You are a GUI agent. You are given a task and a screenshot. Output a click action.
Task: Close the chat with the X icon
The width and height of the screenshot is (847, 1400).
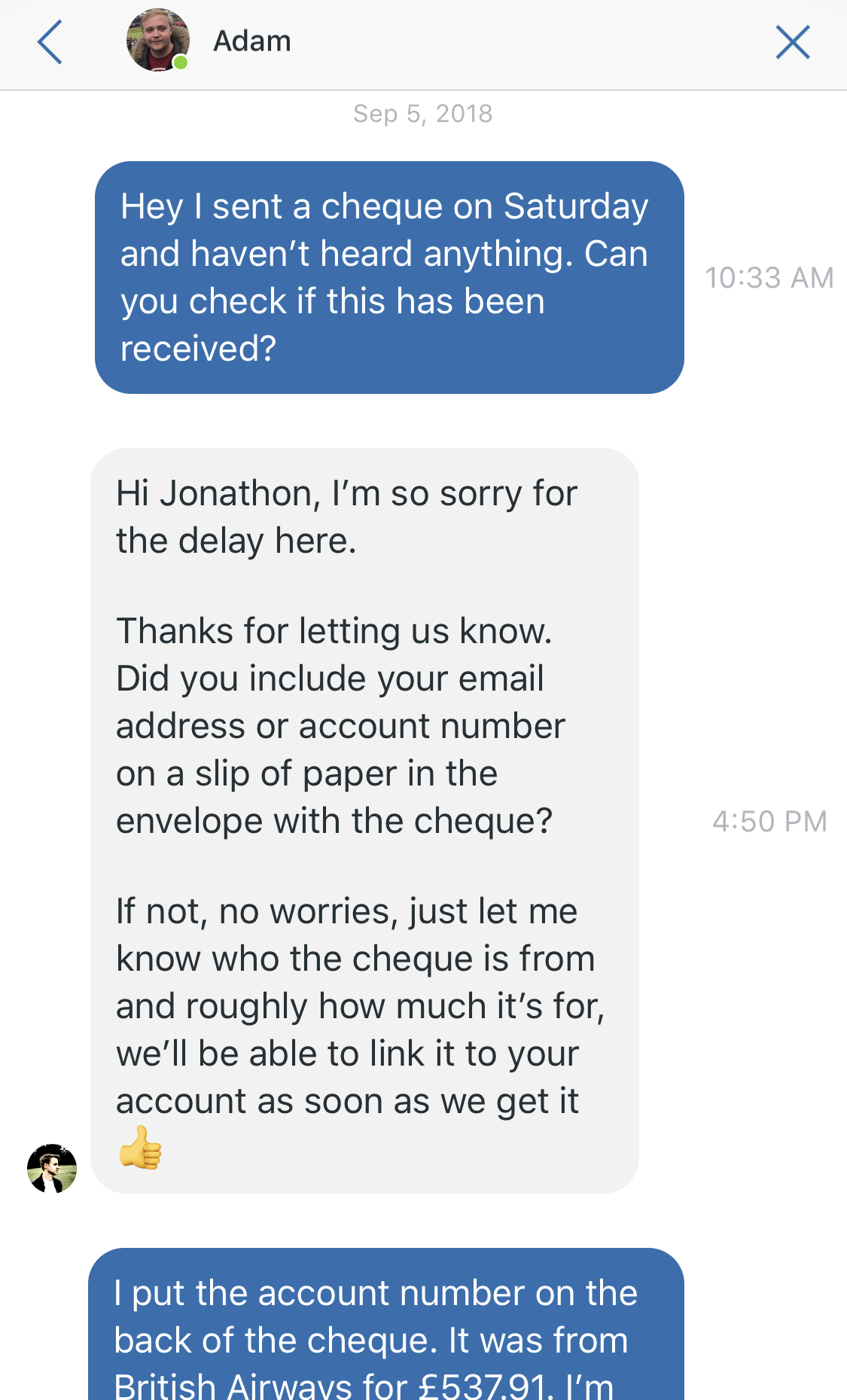[x=793, y=42]
